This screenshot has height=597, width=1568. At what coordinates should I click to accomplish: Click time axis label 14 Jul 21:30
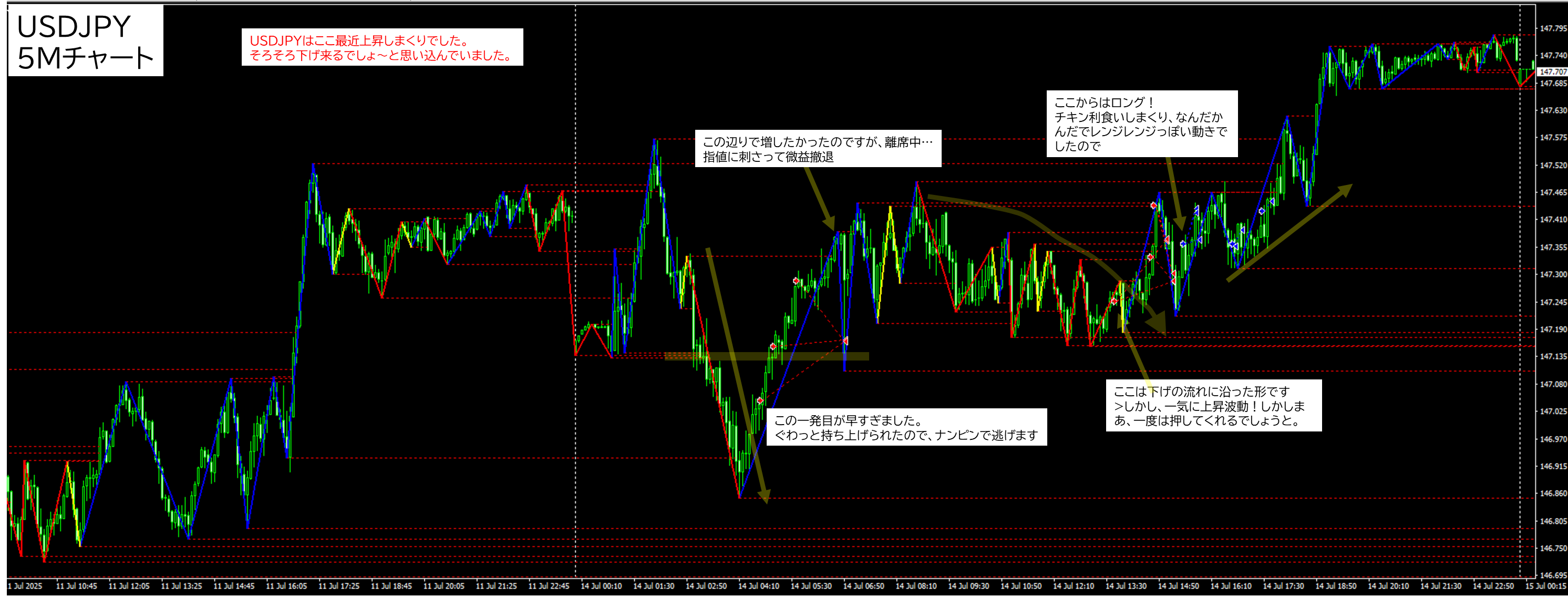[x=1441, y=586]
